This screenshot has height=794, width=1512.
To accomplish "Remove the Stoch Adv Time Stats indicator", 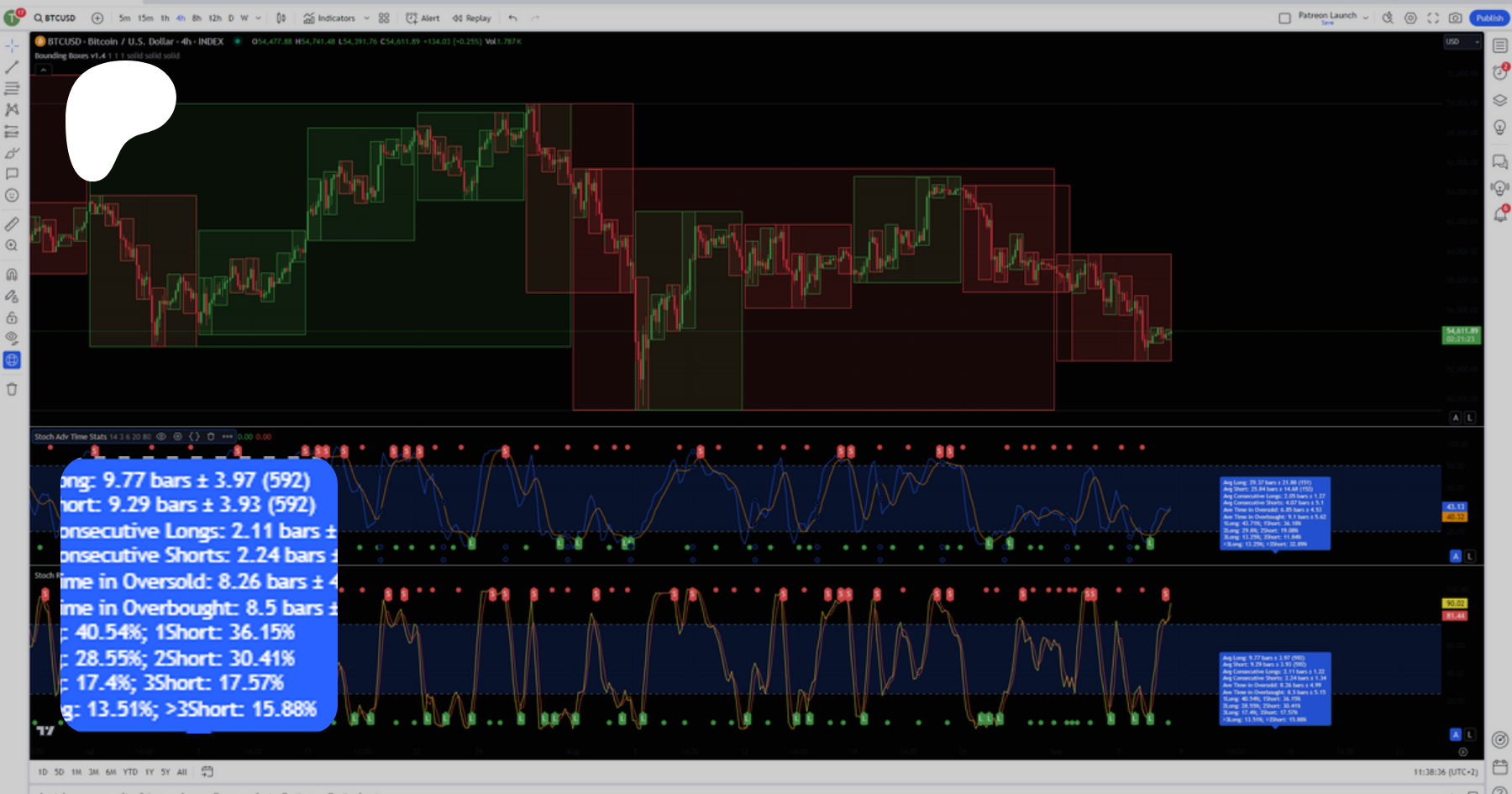I will pos(211,436).
